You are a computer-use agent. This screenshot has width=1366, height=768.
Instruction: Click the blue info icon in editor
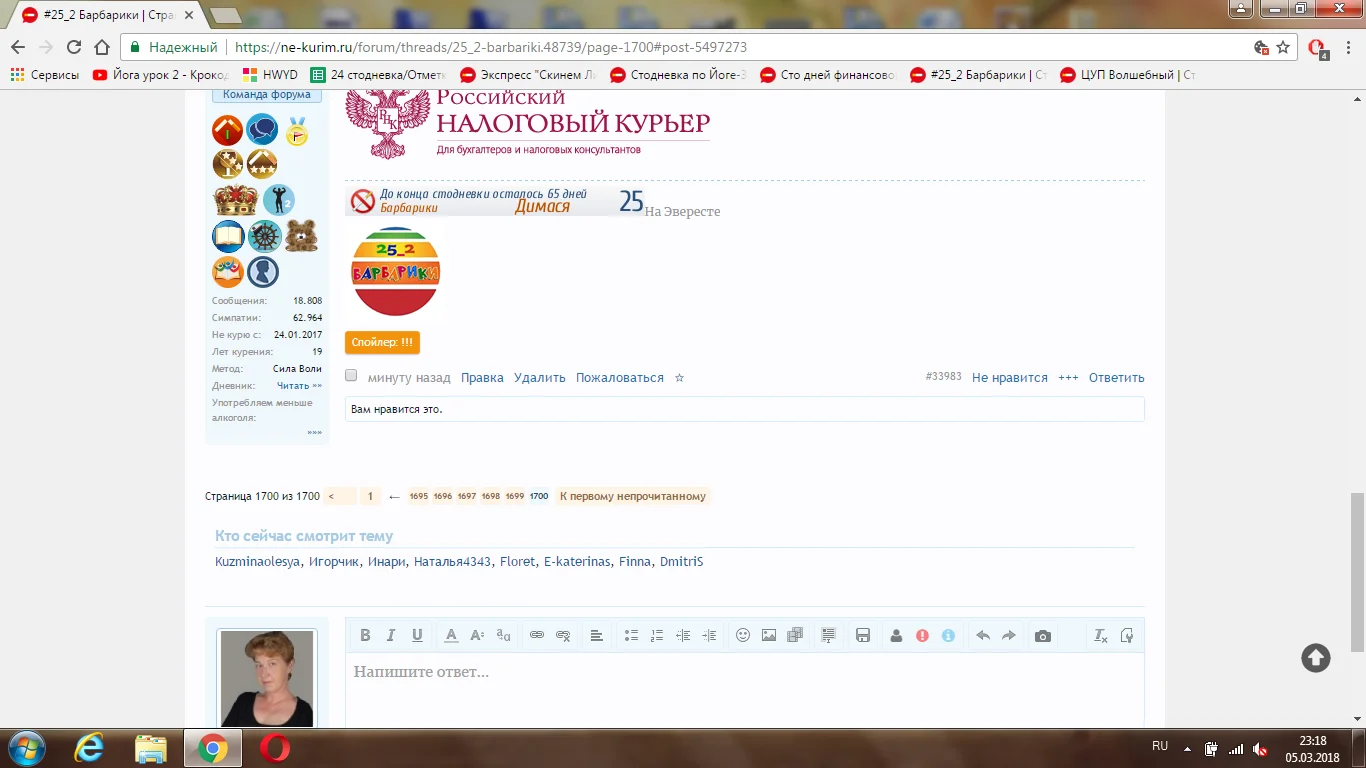coord(948,635)
